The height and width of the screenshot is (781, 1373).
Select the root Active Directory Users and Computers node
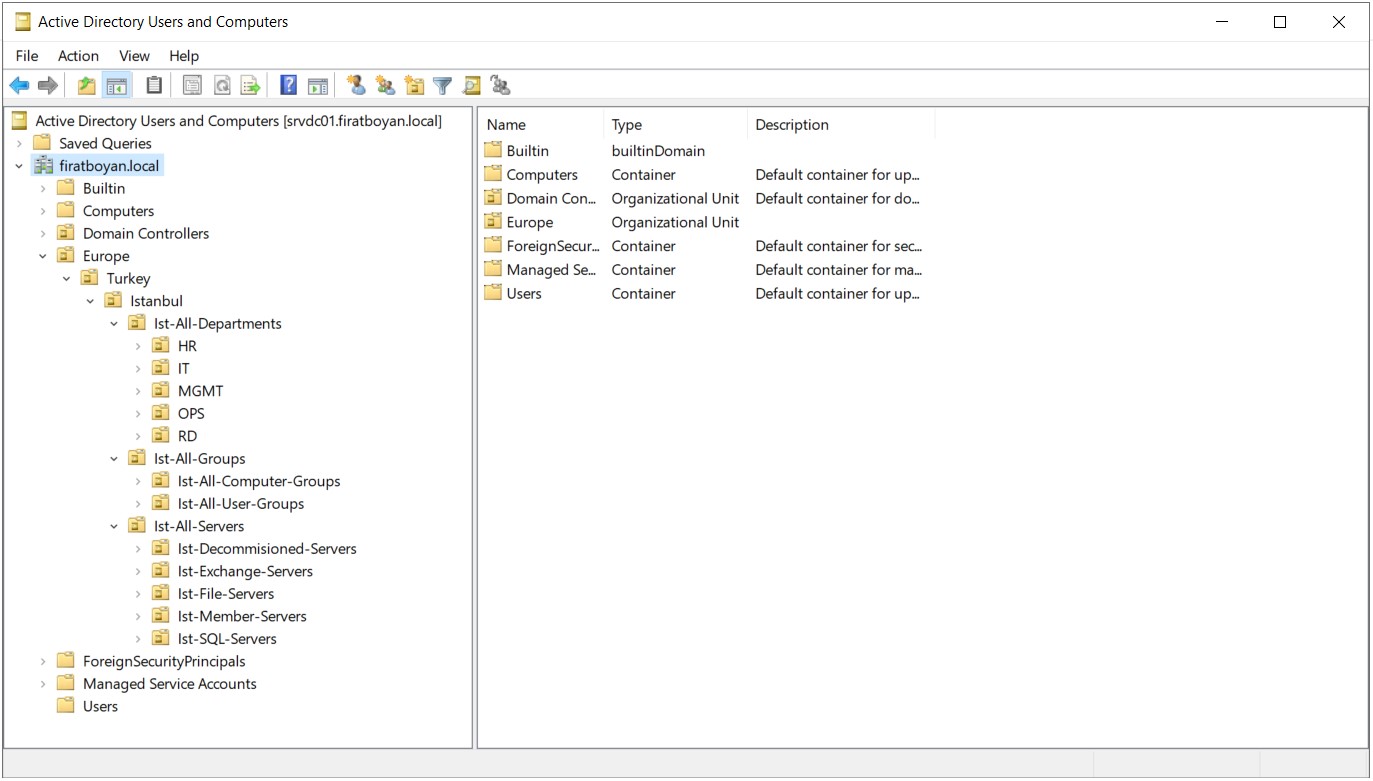tap(238, 121)
